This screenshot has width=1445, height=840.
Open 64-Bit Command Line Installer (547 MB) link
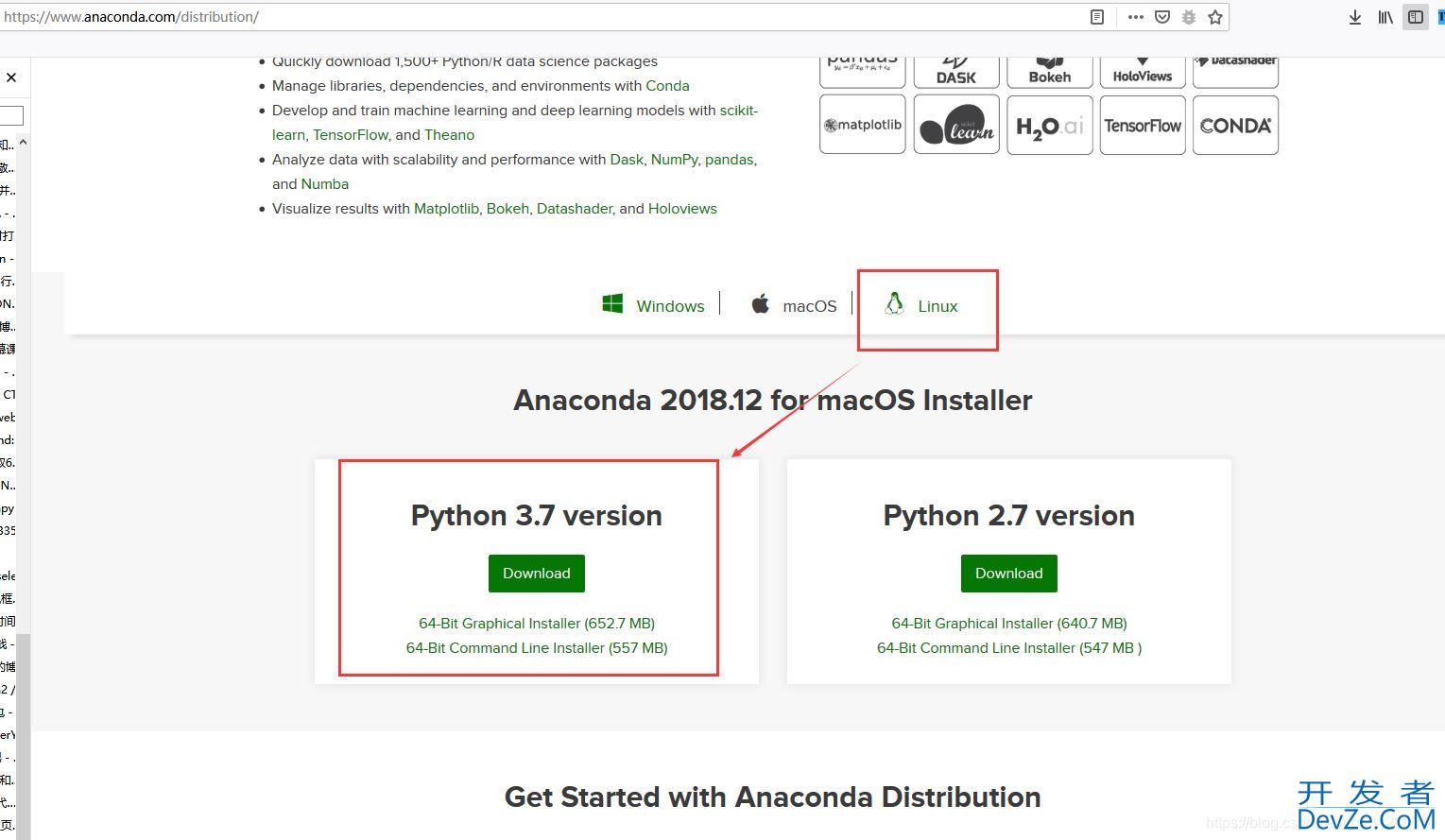tap(1009, 648)
